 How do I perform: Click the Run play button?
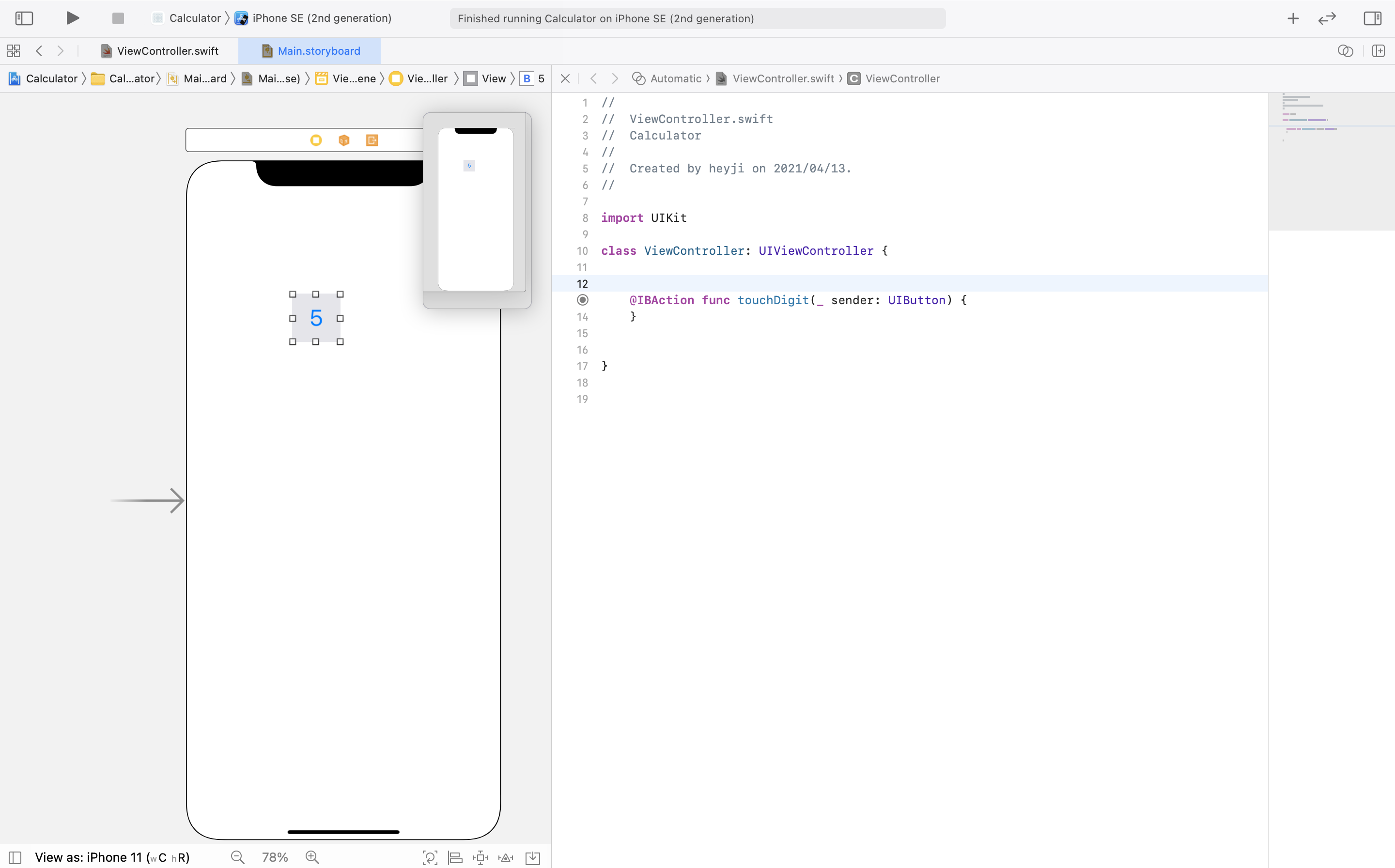[x=72, y=18]
